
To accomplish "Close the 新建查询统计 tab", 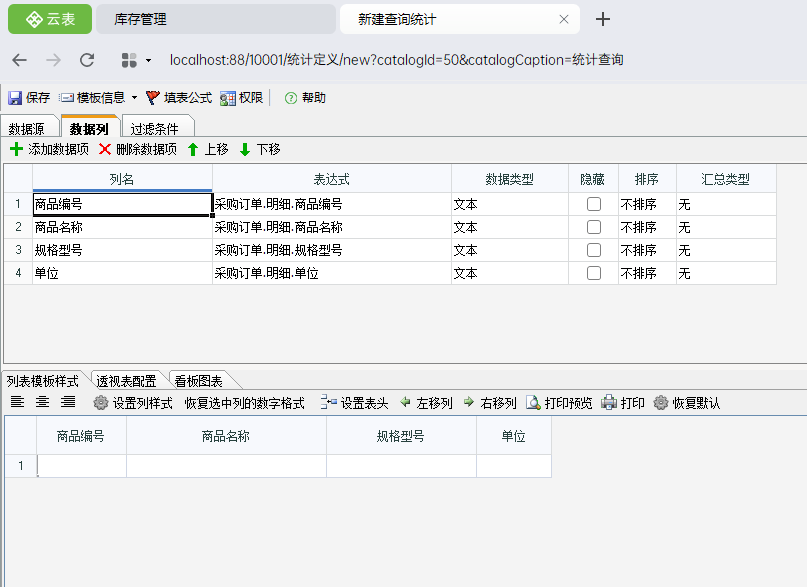I will pyautogui.click(x=564, y=19).
